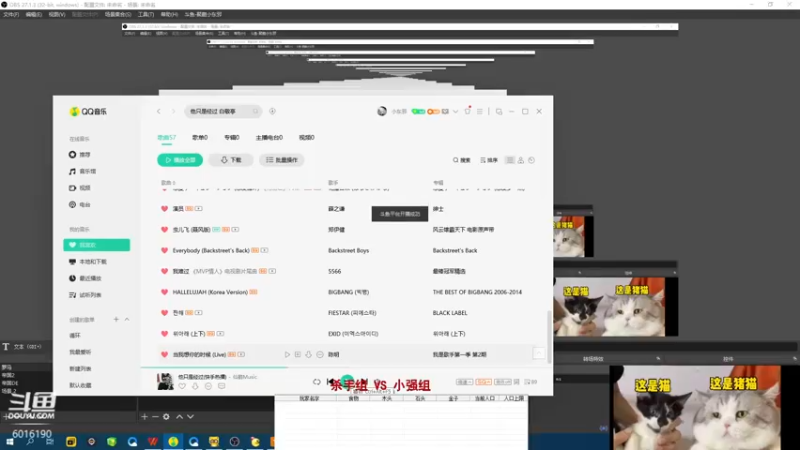Viewport: 800px width, 450px height.
Task: Click green 播放全部 button
Action: click(180, 160)
